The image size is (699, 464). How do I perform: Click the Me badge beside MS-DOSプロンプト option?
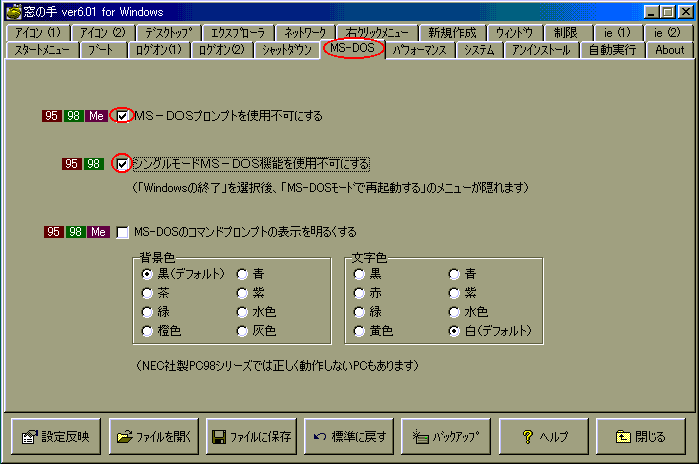click(96, 116)
